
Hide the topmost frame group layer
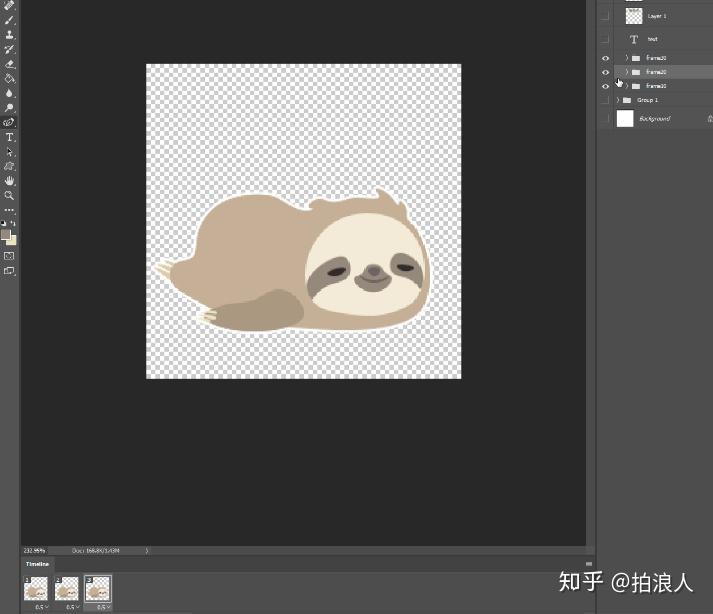point(605,58)
